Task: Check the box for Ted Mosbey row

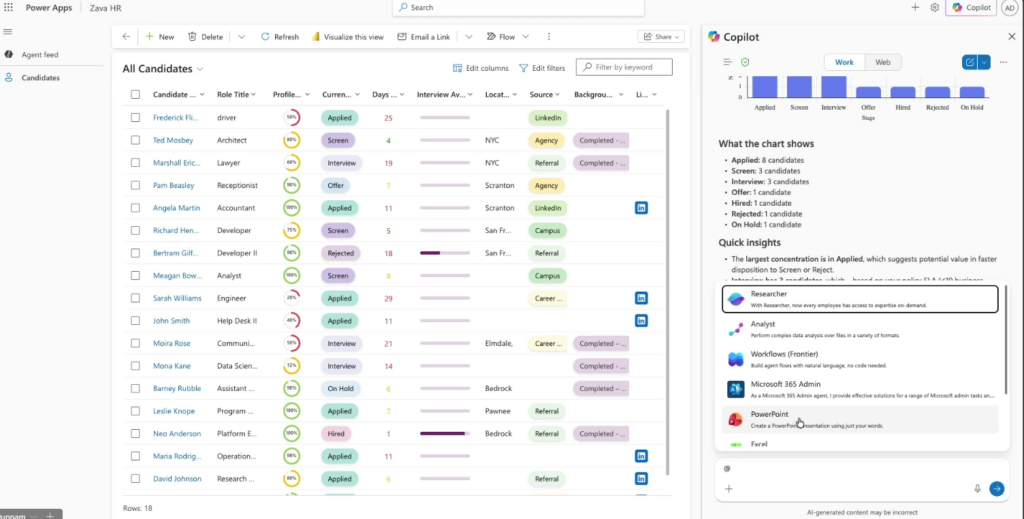Action: click(x=135, y=140)
